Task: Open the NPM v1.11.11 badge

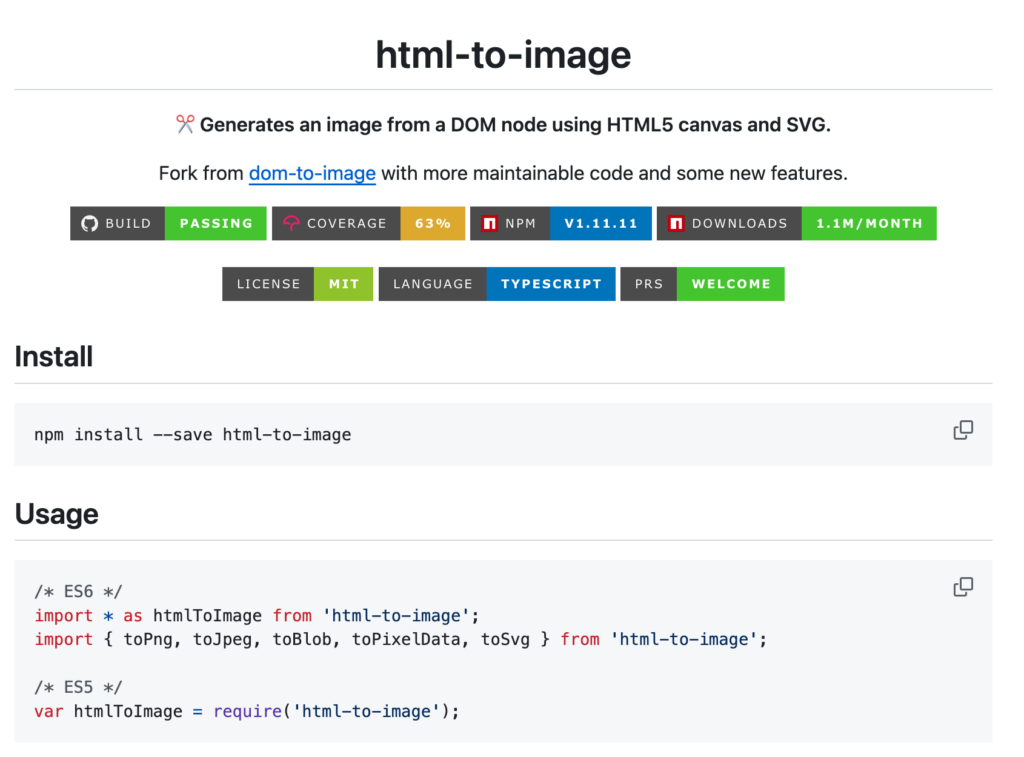Action: pos(561,223)
